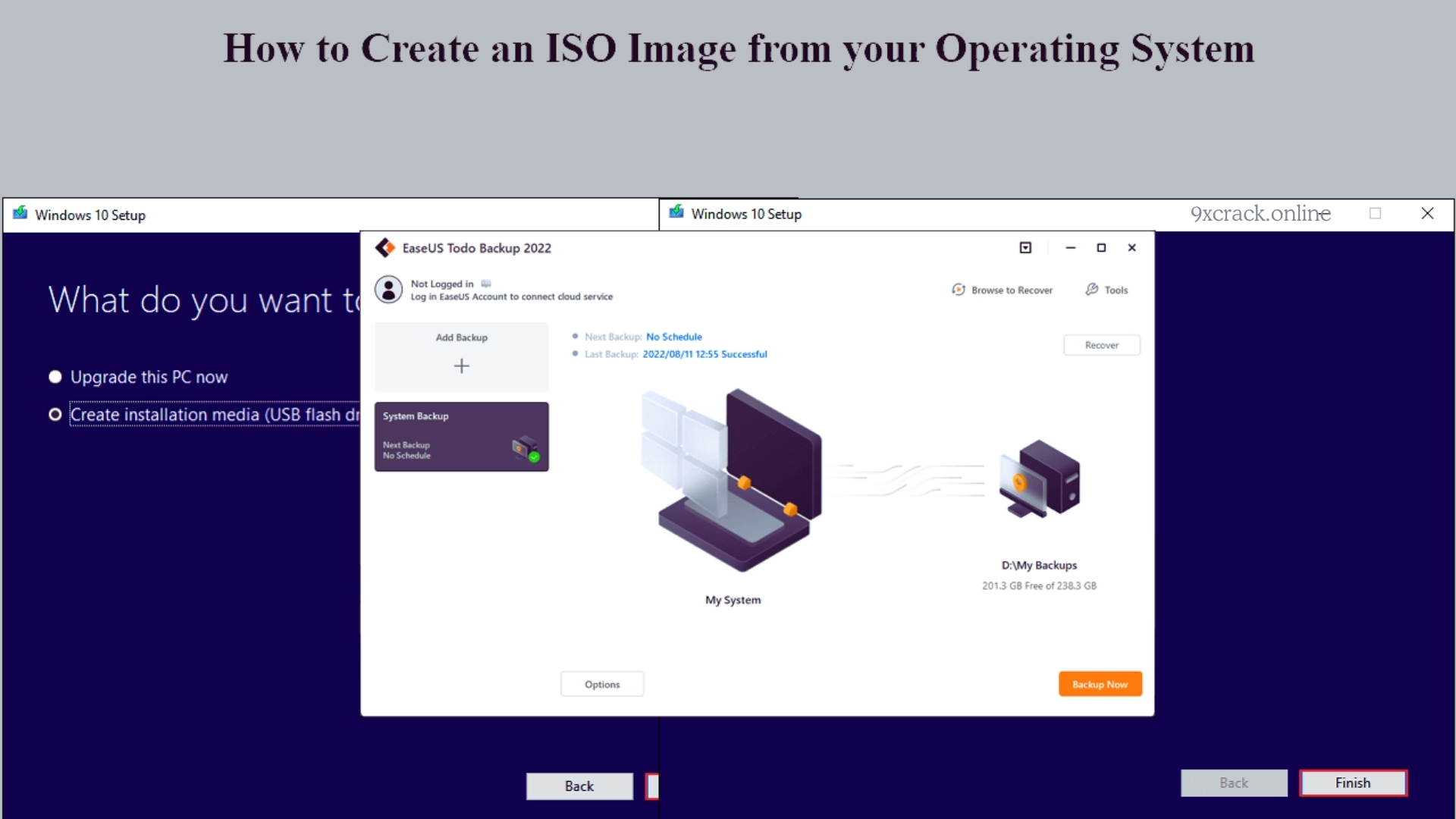This screenshot has width=1456, height=819.
Task: Click Back in the left Windows Setup window
Action: pos(579,786)
